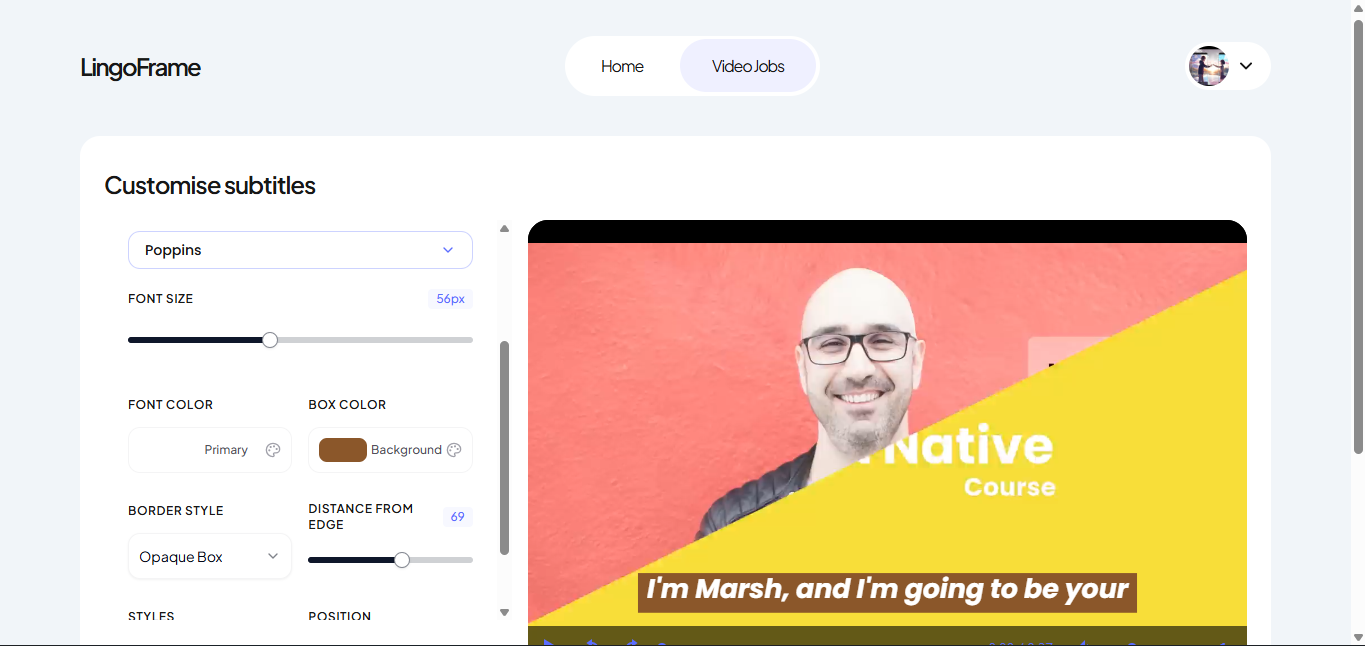This screenshot has height=646, width=1365.
Task: Switch to the Video Jobs tab
Action: coord(748,66)
